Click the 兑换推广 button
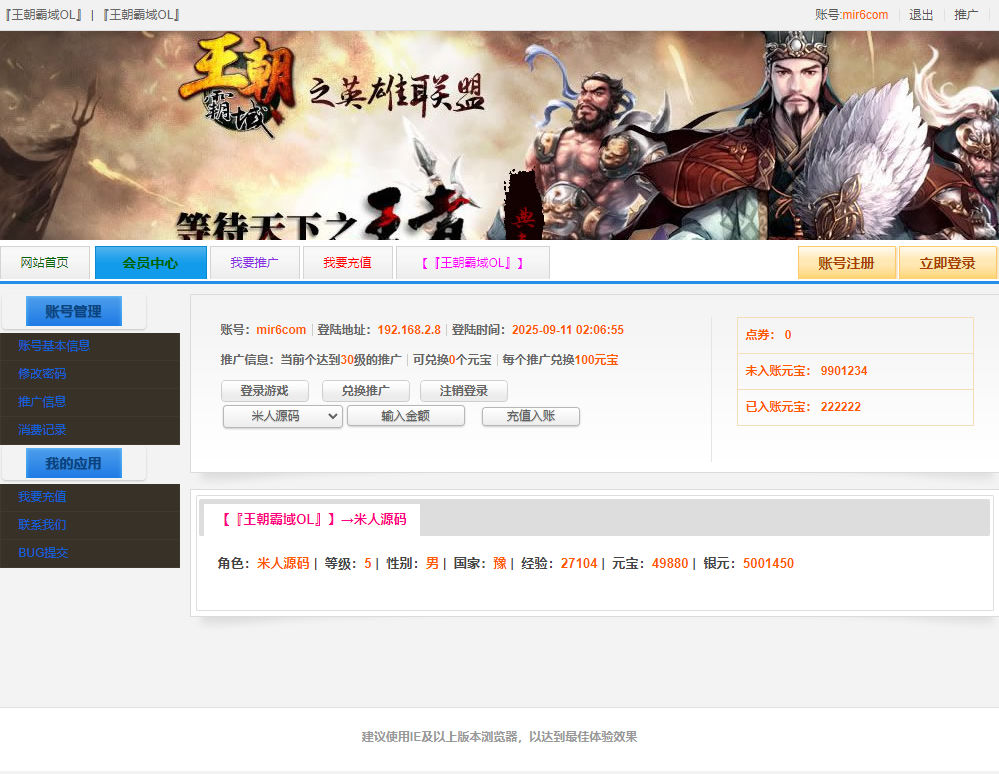This screenshot has height=774, width=999. click(x=366, y=391)
